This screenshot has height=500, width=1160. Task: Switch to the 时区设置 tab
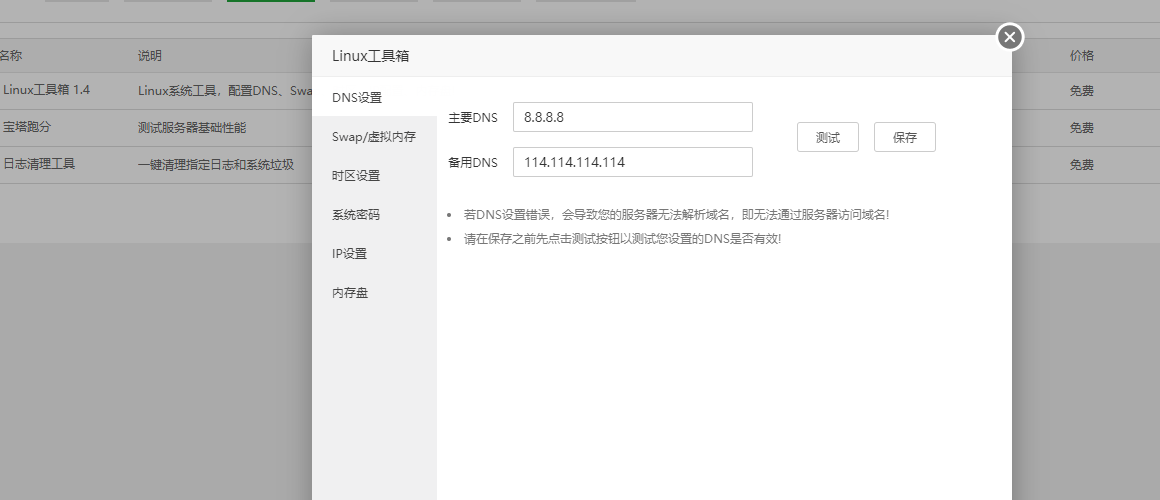pyautogui.click(x=374, y=176)
